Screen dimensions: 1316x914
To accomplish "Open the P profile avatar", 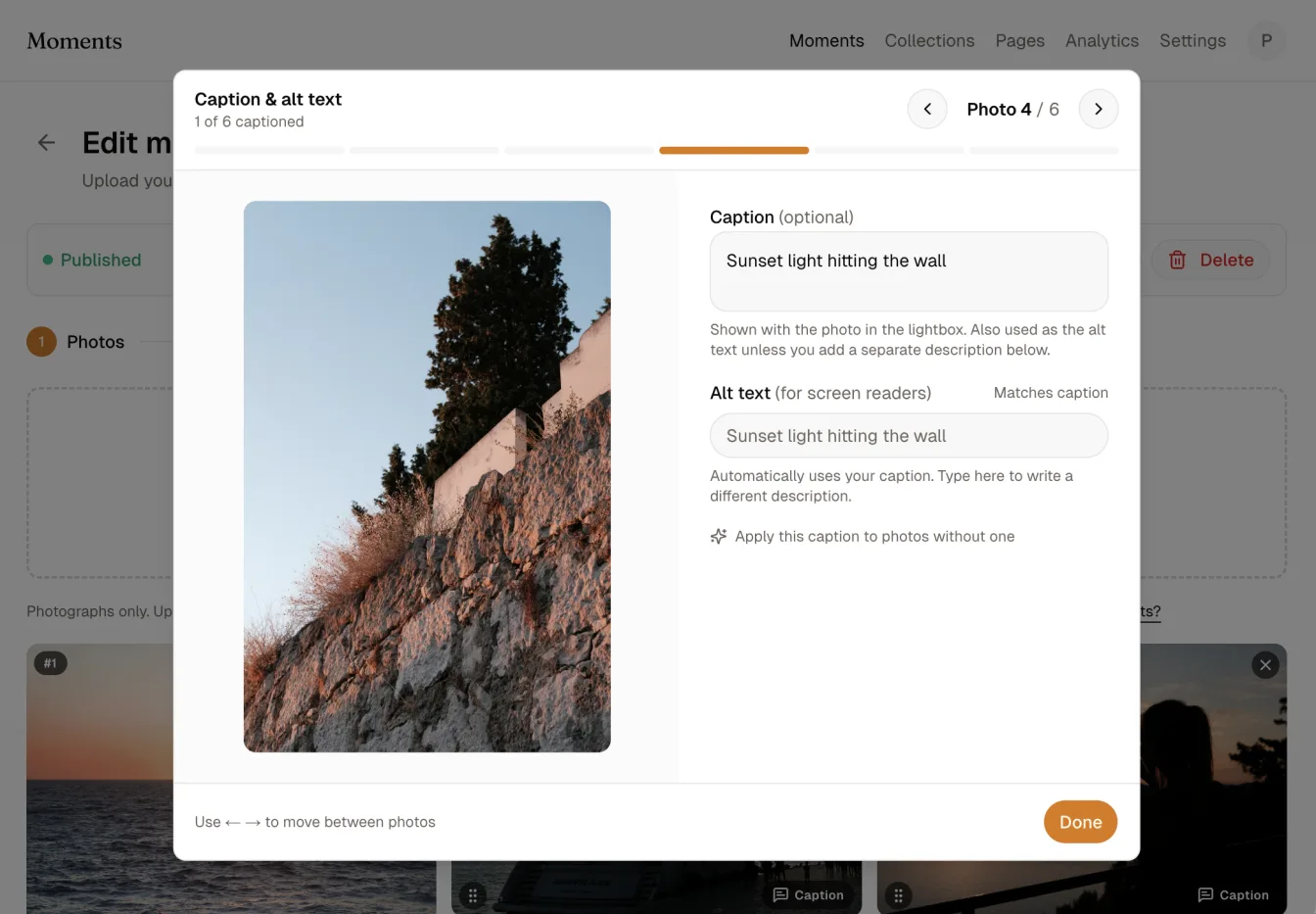I will [x=1266, y=40].
